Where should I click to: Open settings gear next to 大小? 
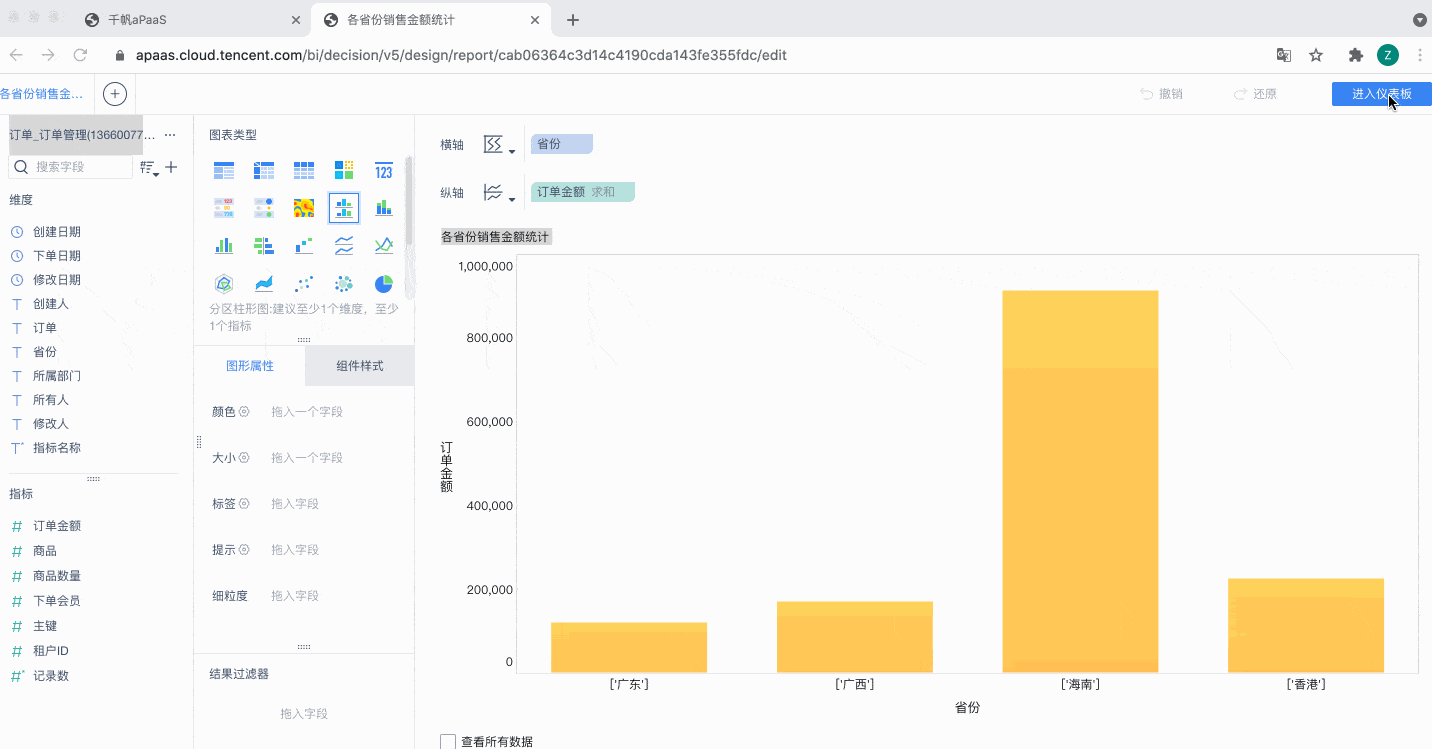[x=244, y=457]
